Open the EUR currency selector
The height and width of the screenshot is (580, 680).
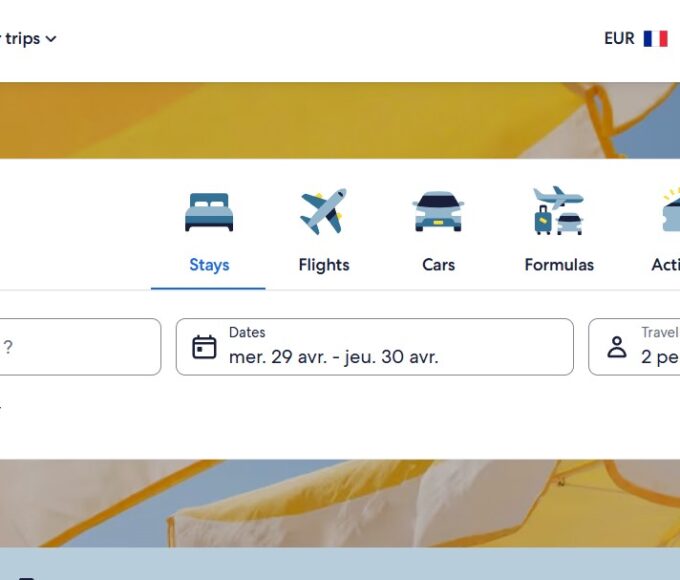pos(619,39)
